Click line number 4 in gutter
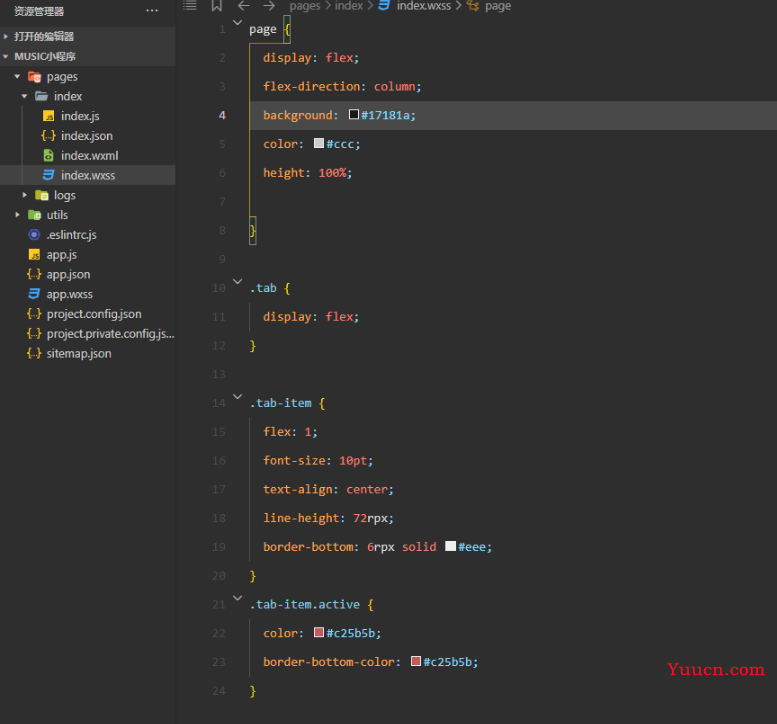777x724 pixels. (x=222, y=115)
